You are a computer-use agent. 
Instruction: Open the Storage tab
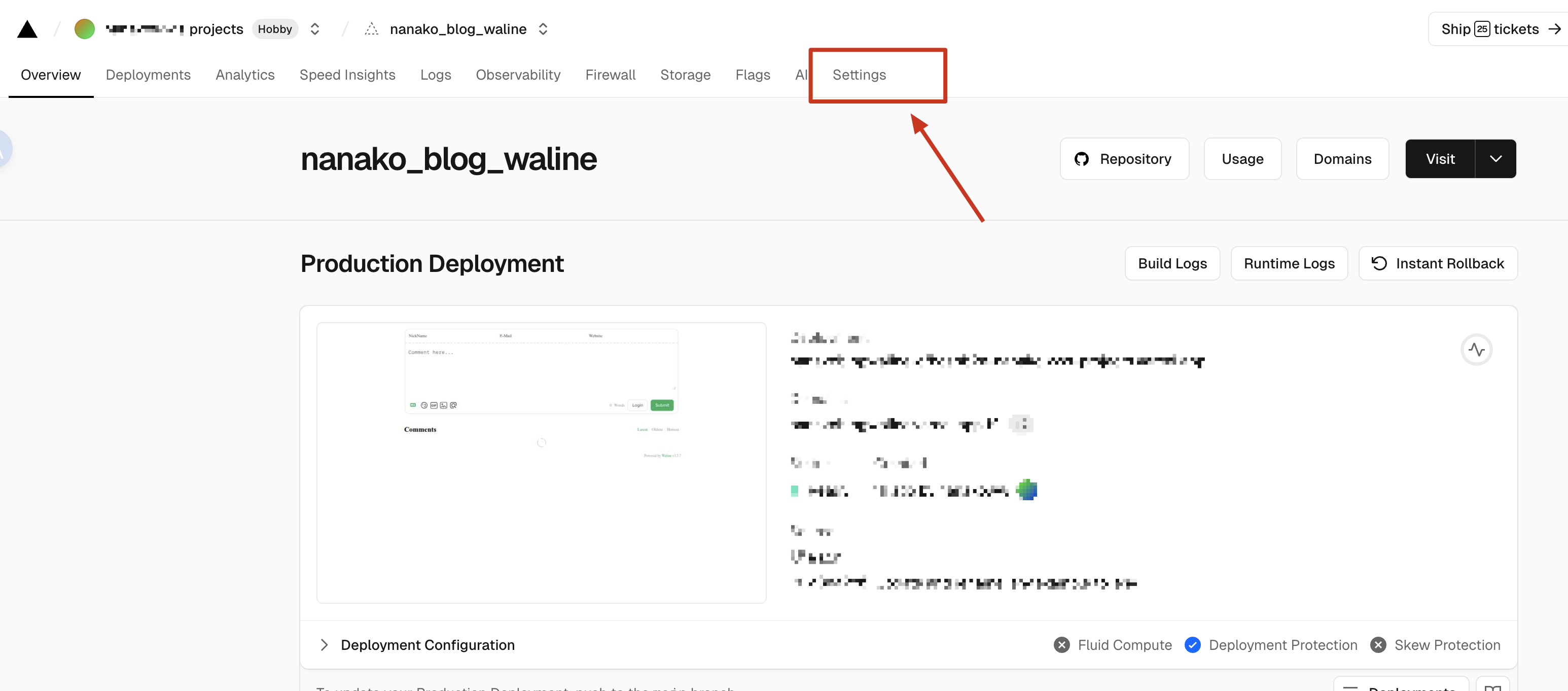[685, 75]
